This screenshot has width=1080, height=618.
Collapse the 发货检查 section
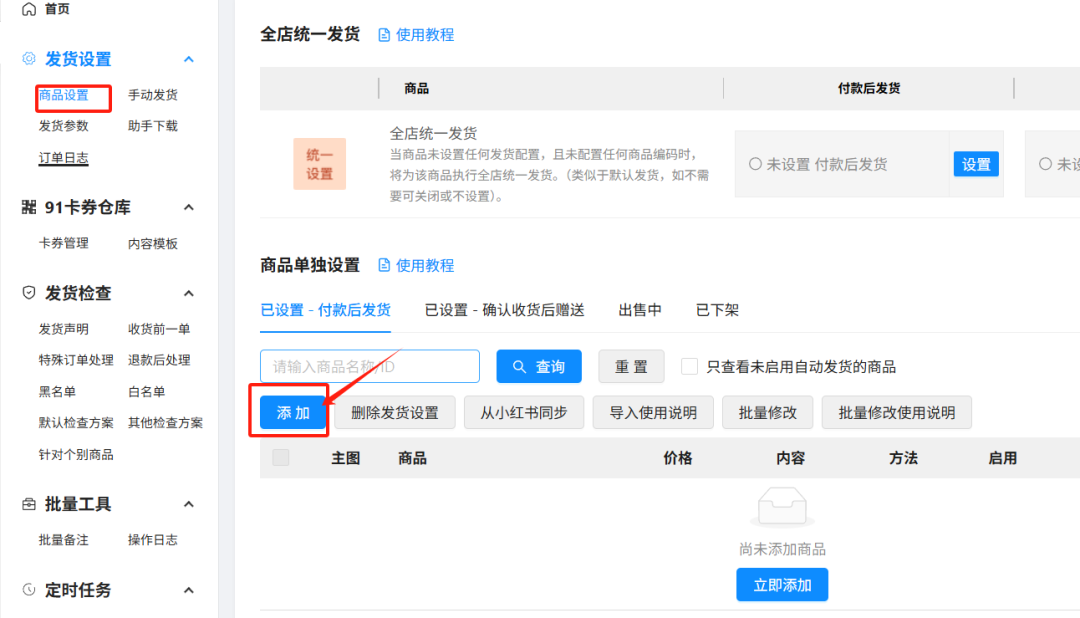pyautogui.click(x=189, y=293)
